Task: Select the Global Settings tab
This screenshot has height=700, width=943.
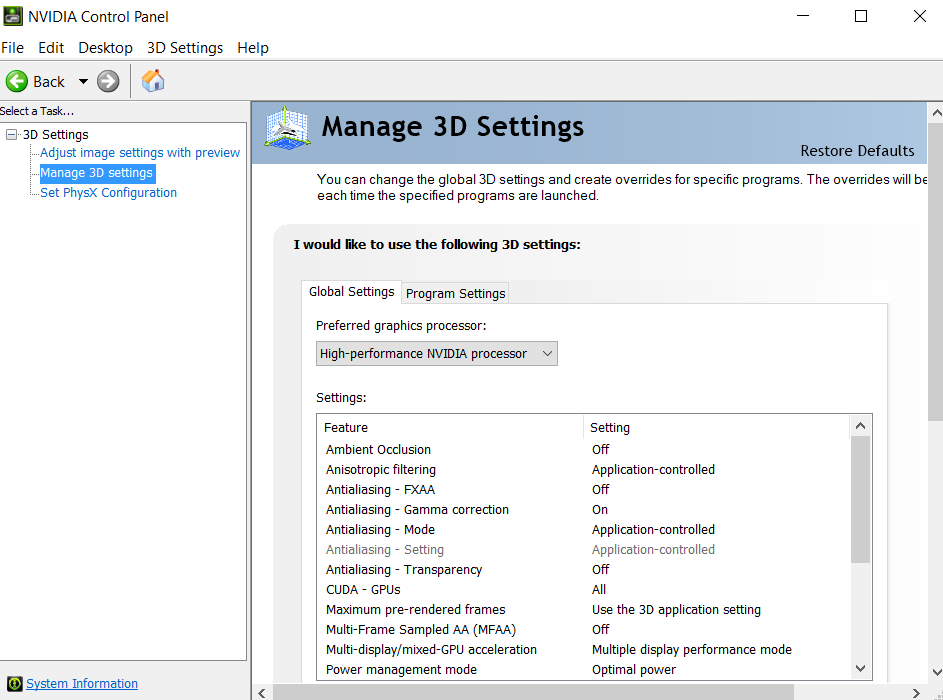Action: [352, 292]
